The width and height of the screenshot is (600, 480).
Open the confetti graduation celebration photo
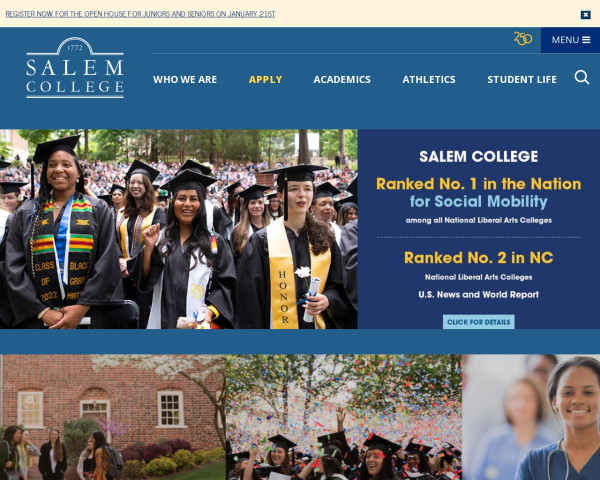pos(344,417)
